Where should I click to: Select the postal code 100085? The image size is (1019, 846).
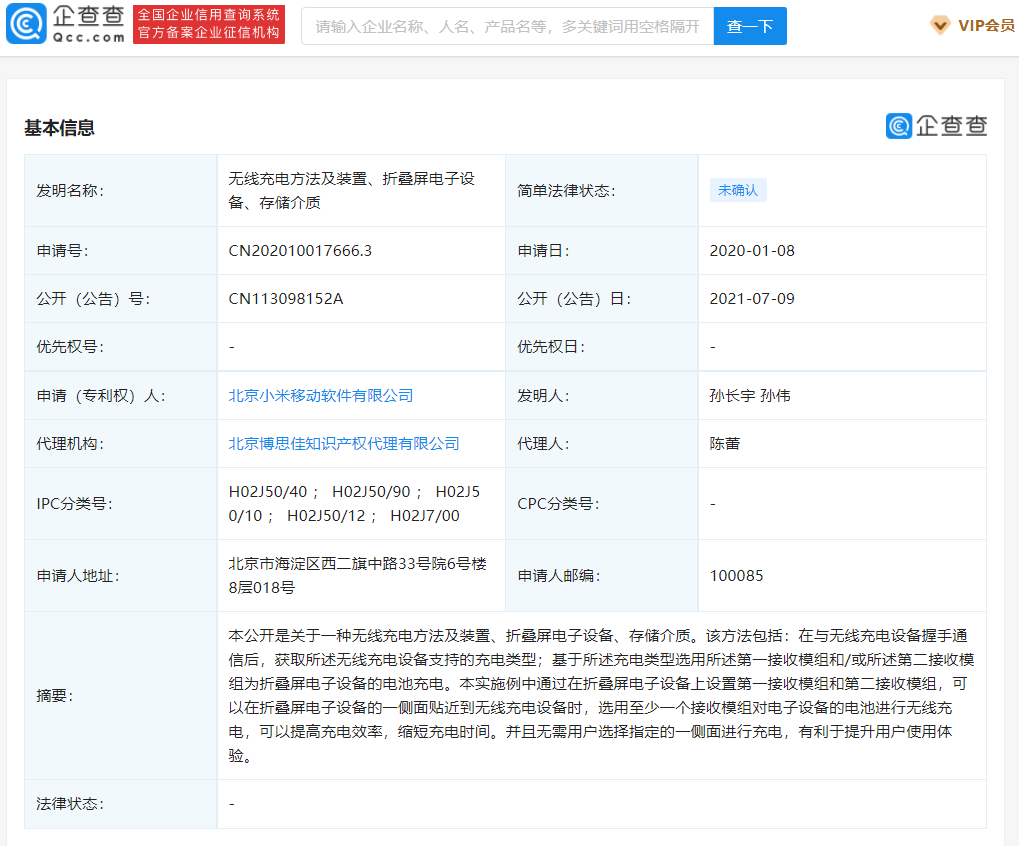tap(736, 576)
